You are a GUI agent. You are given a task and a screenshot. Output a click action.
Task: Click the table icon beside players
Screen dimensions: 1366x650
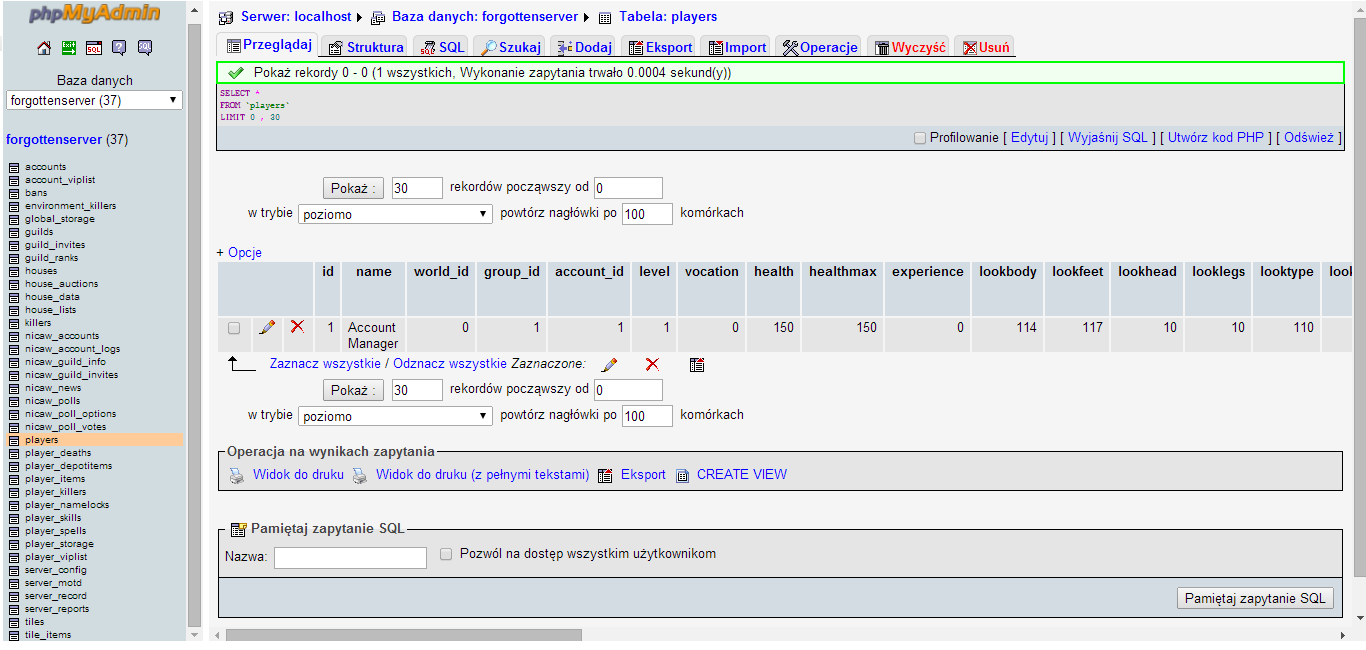(14, 440)
